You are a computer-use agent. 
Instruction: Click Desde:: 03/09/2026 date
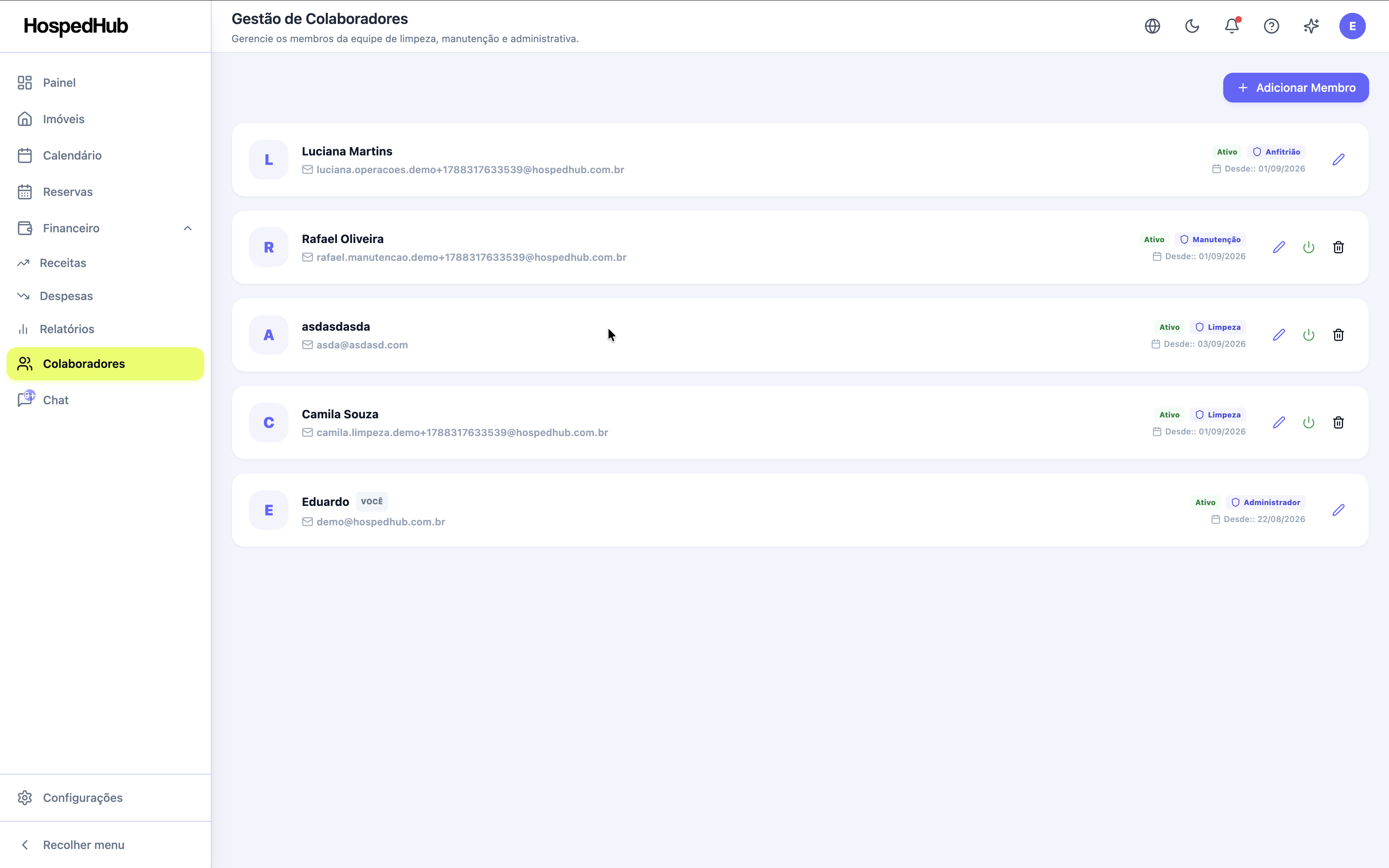coord(1198,344)
